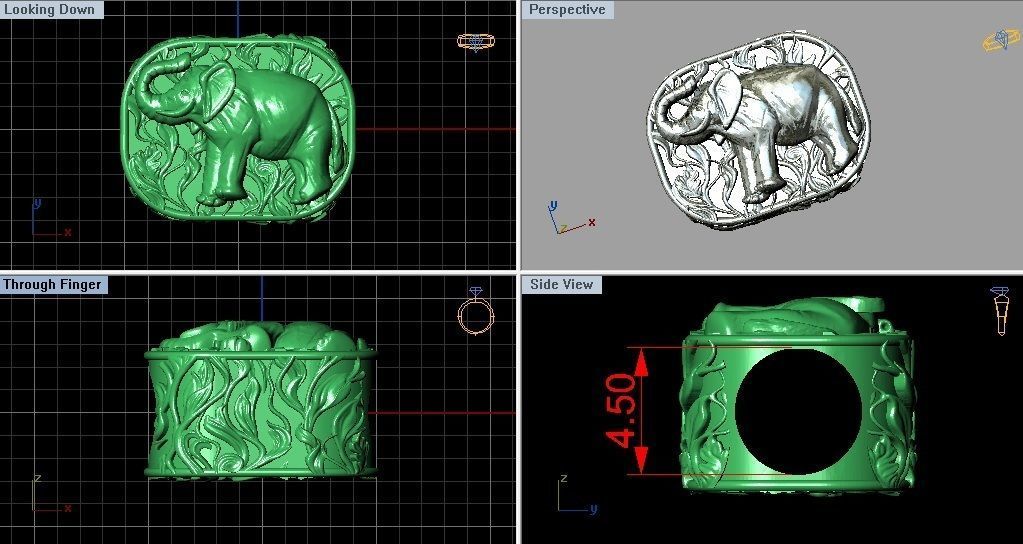Click the yellow ring icon in Perspective viewport
This screenshot has height=544, width=1023.
click(1001, 39)
